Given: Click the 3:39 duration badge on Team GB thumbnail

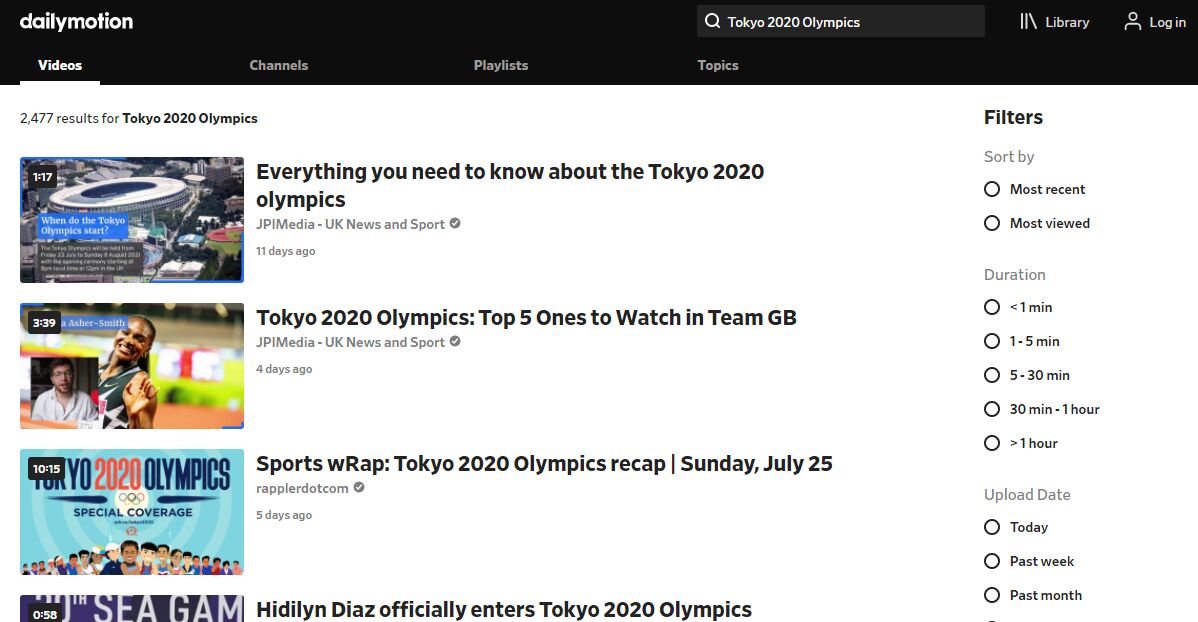Looking at the screenshot, I should click(43, 323).
